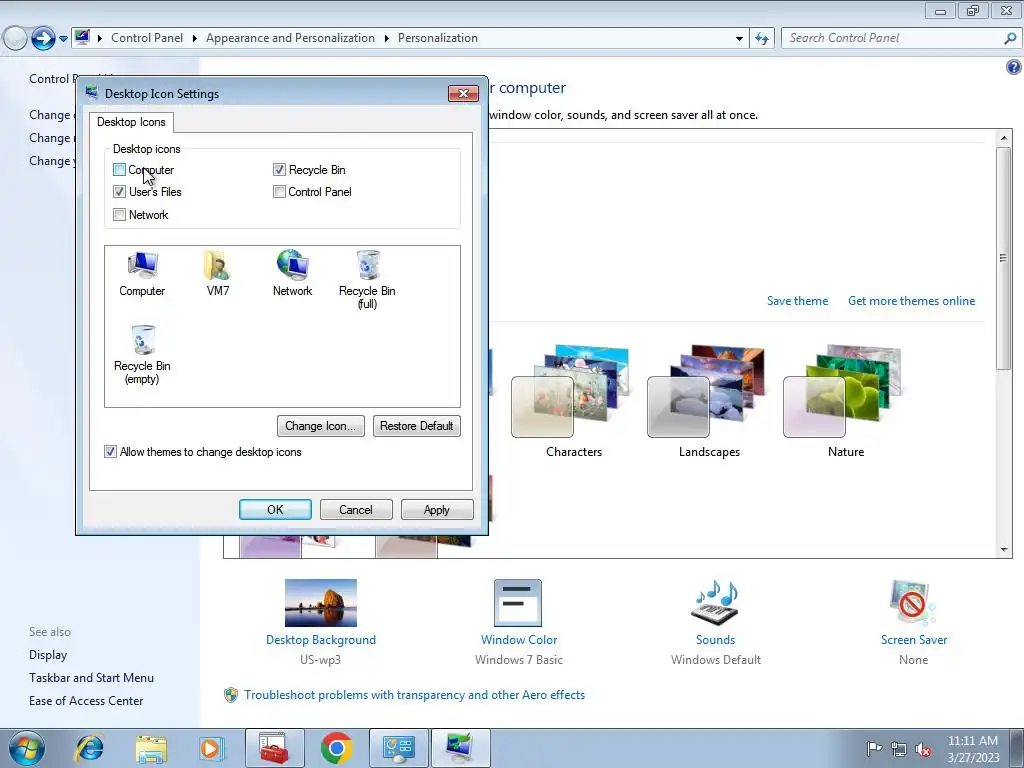Close the Desktop Icon Settings dialog

pyautogui.click(x=463, y=93)
